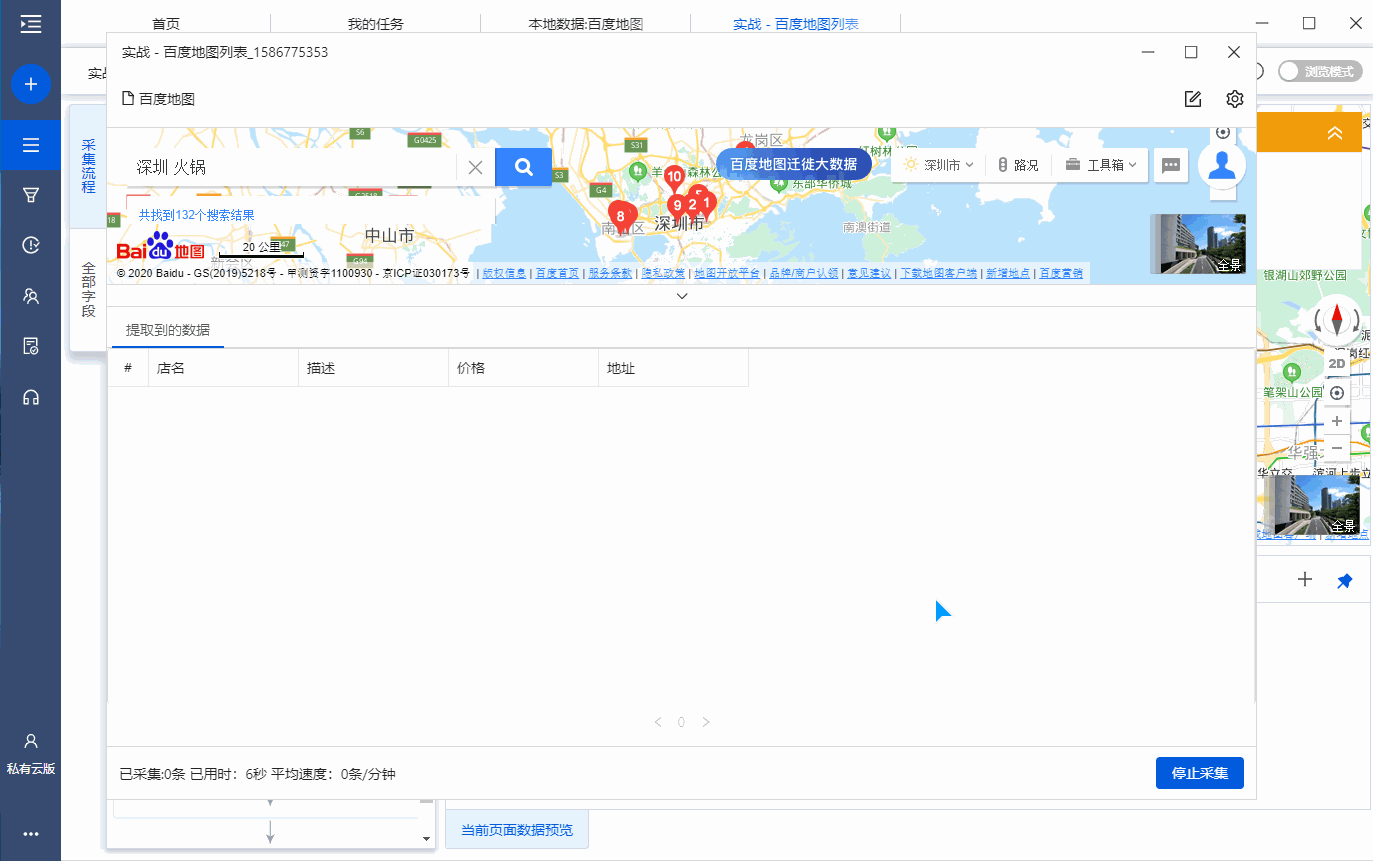Click the Baidu map feedback message icon
This screenshot has width=1373, height=861.
tap(1171, 165)
